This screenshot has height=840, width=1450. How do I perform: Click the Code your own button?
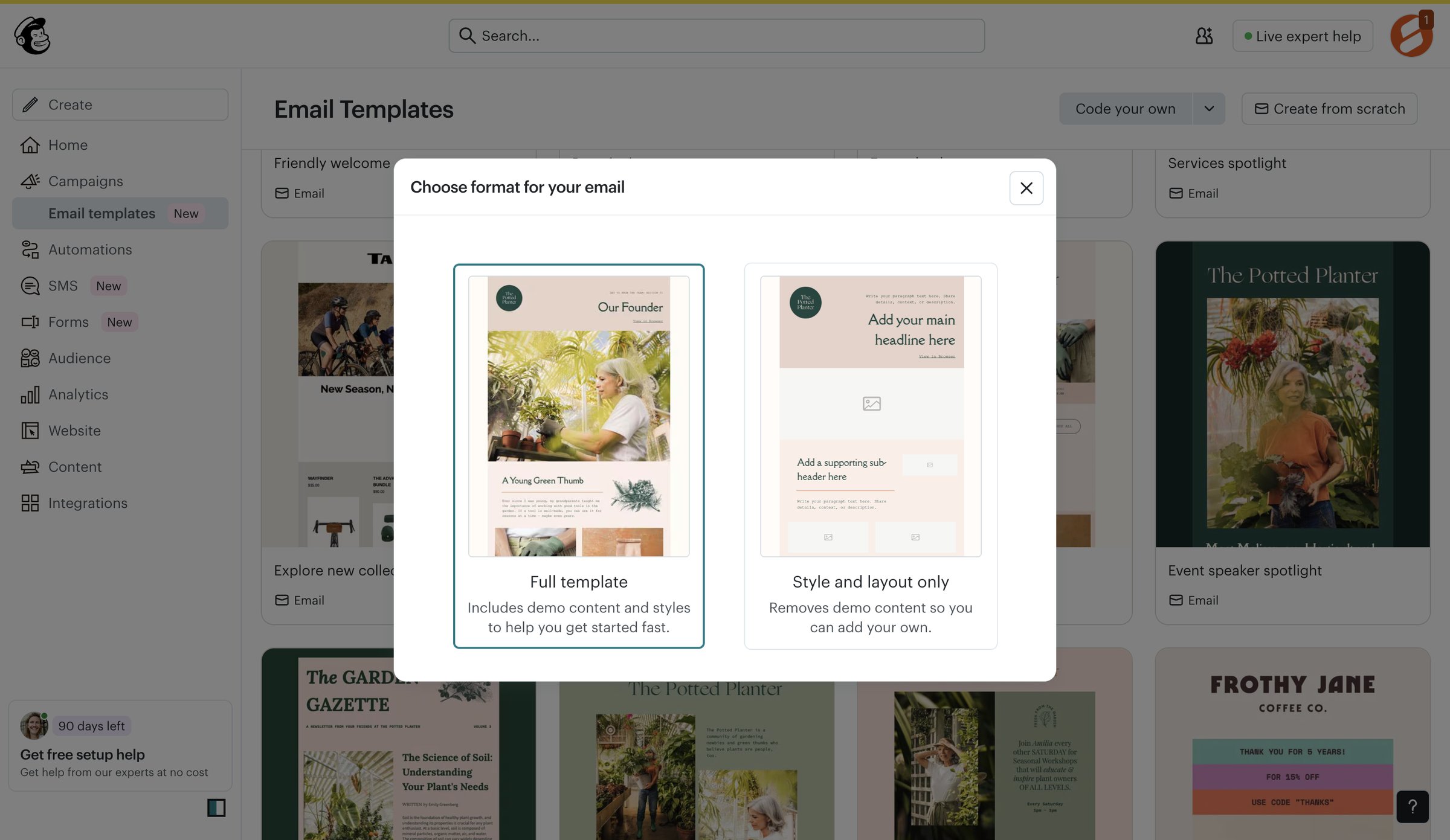click(1126, 109)
